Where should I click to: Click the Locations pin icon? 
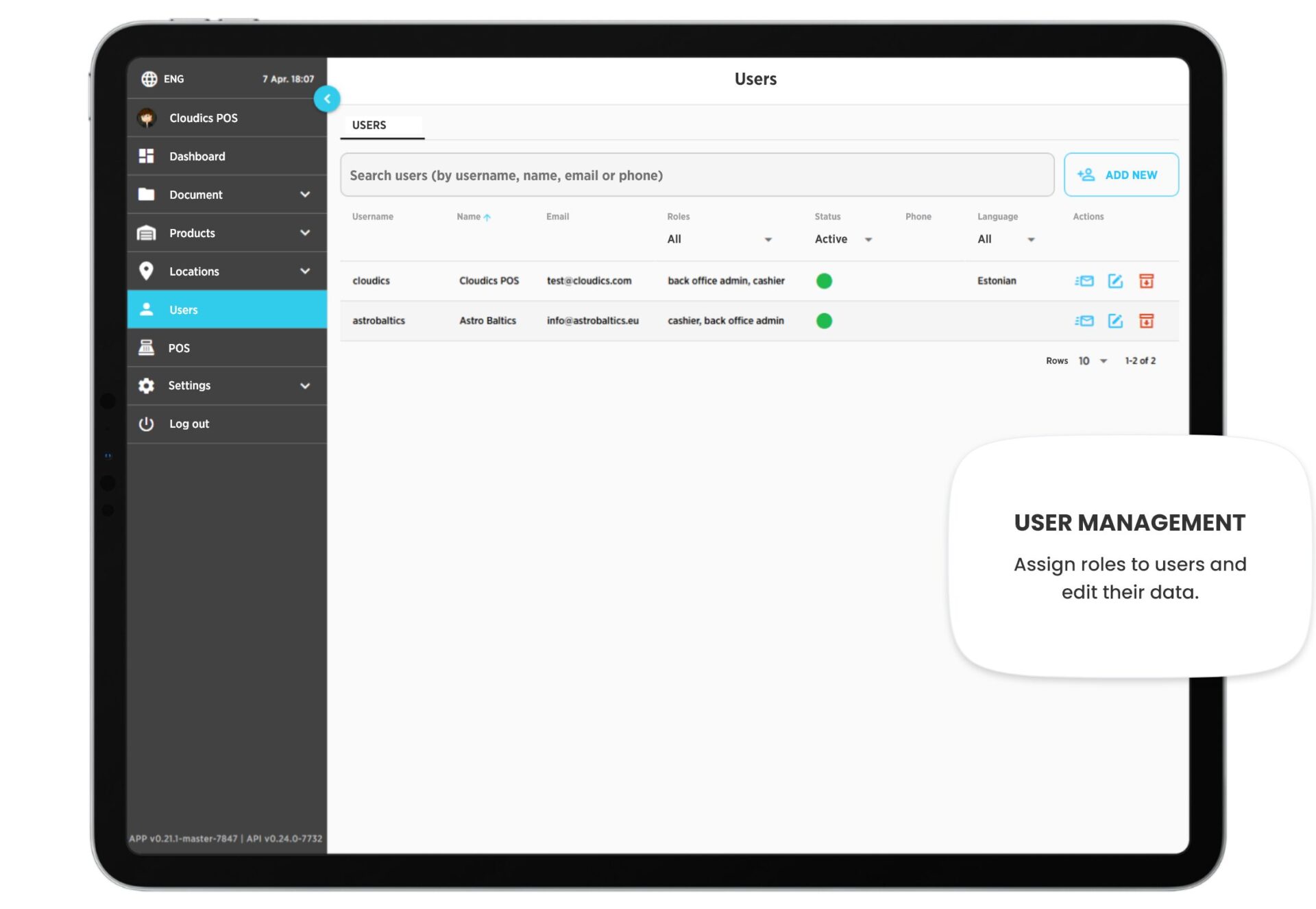point(146,271)
